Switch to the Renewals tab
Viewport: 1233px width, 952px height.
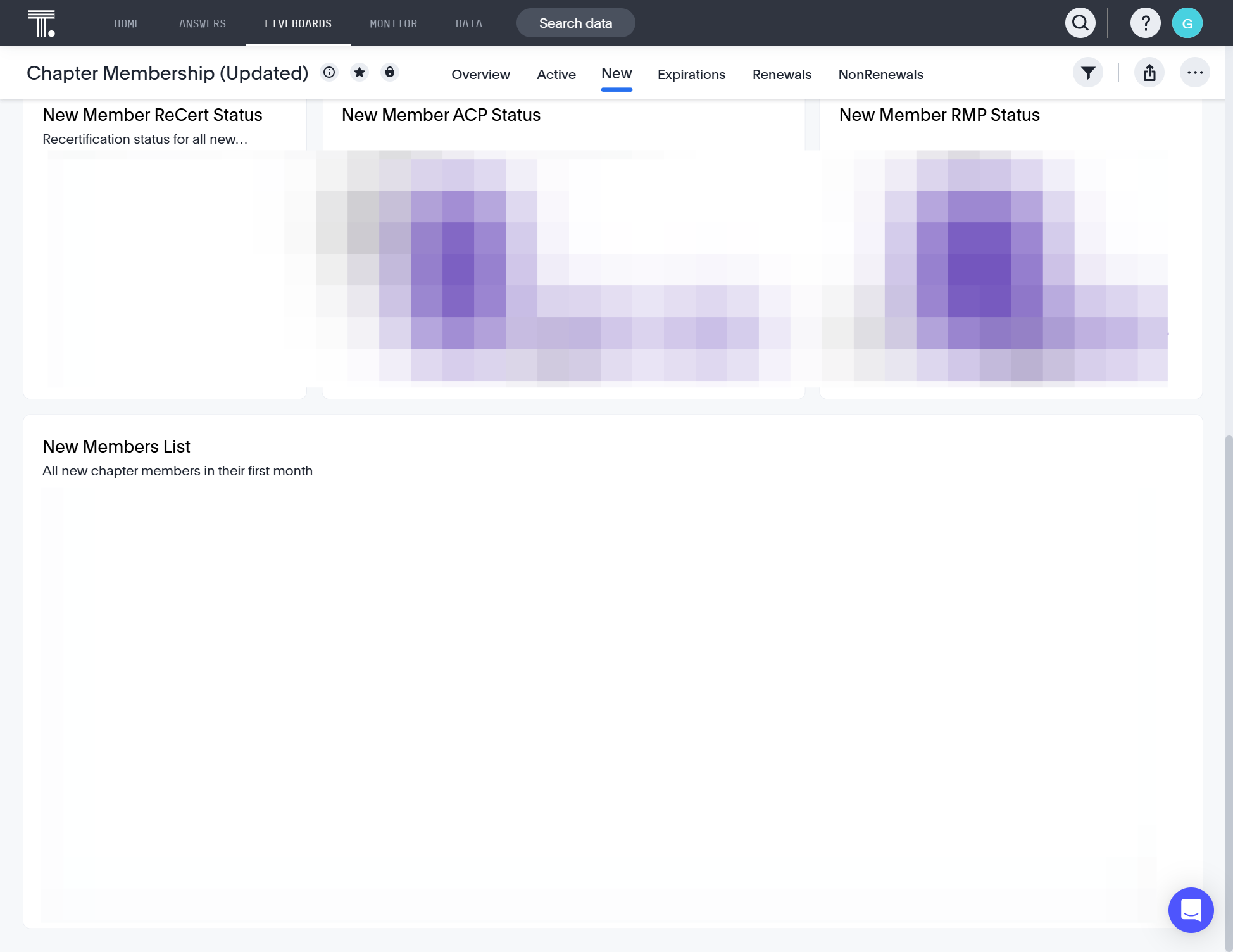782,75
